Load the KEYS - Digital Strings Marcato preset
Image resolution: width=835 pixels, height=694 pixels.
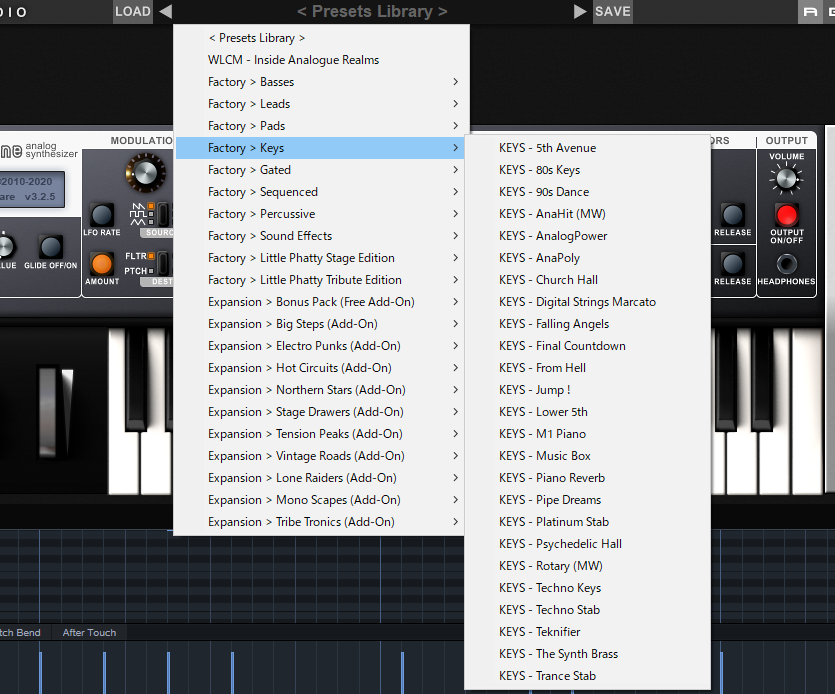[x=588, y=302]
